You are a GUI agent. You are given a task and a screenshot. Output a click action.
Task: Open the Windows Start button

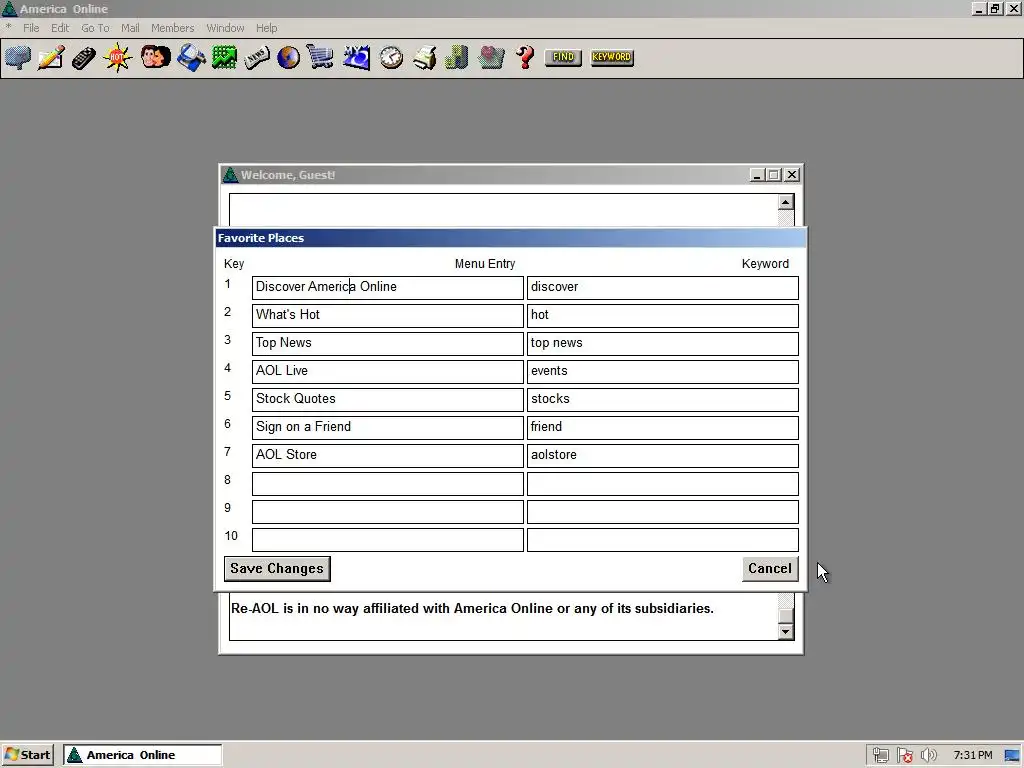pos(27,755)
